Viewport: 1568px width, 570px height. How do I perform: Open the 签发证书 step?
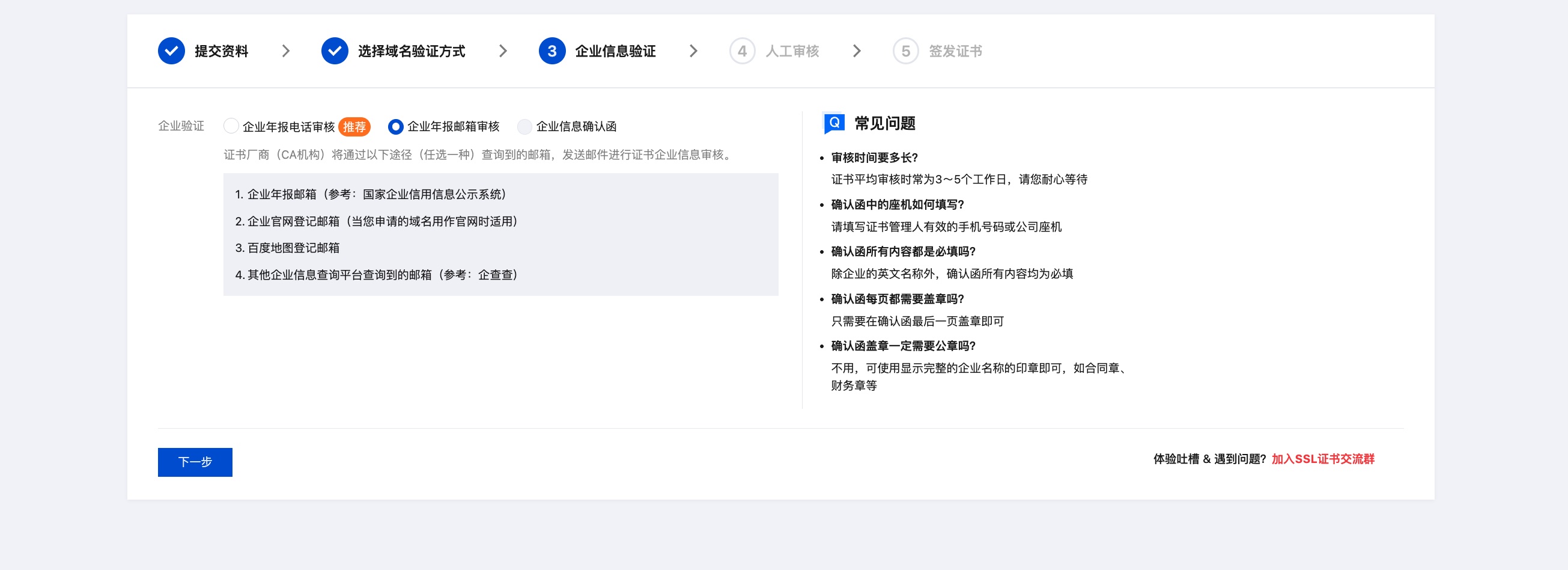point(955,51)
